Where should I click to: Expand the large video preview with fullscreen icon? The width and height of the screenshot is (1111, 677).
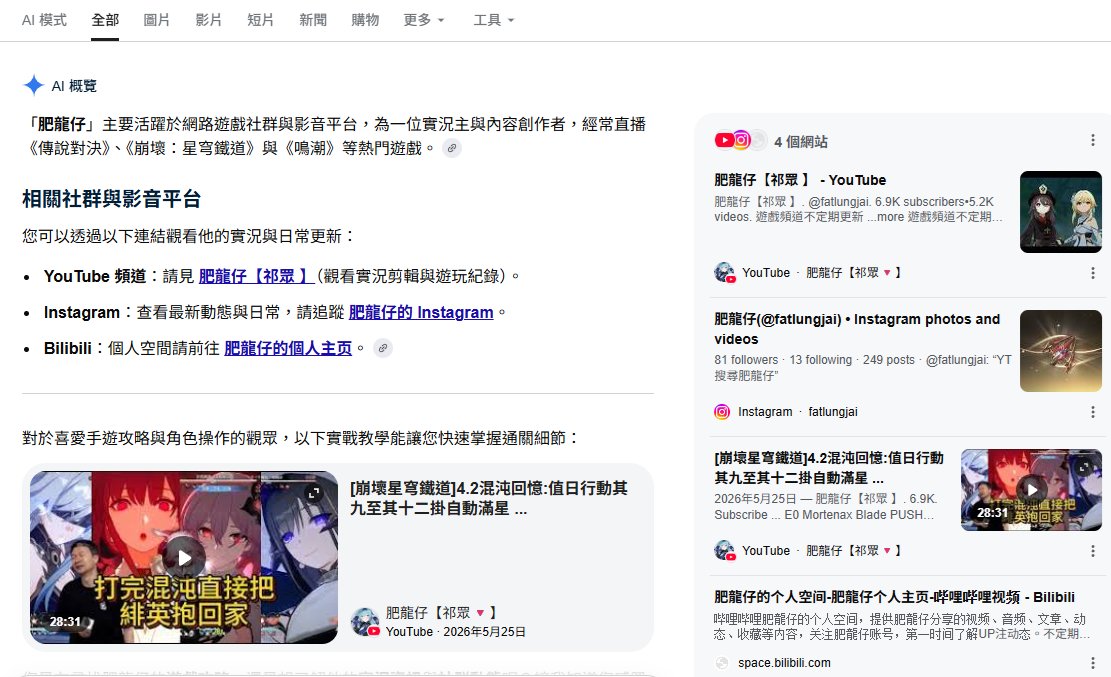pyautogui.click(x=313, y=492)
